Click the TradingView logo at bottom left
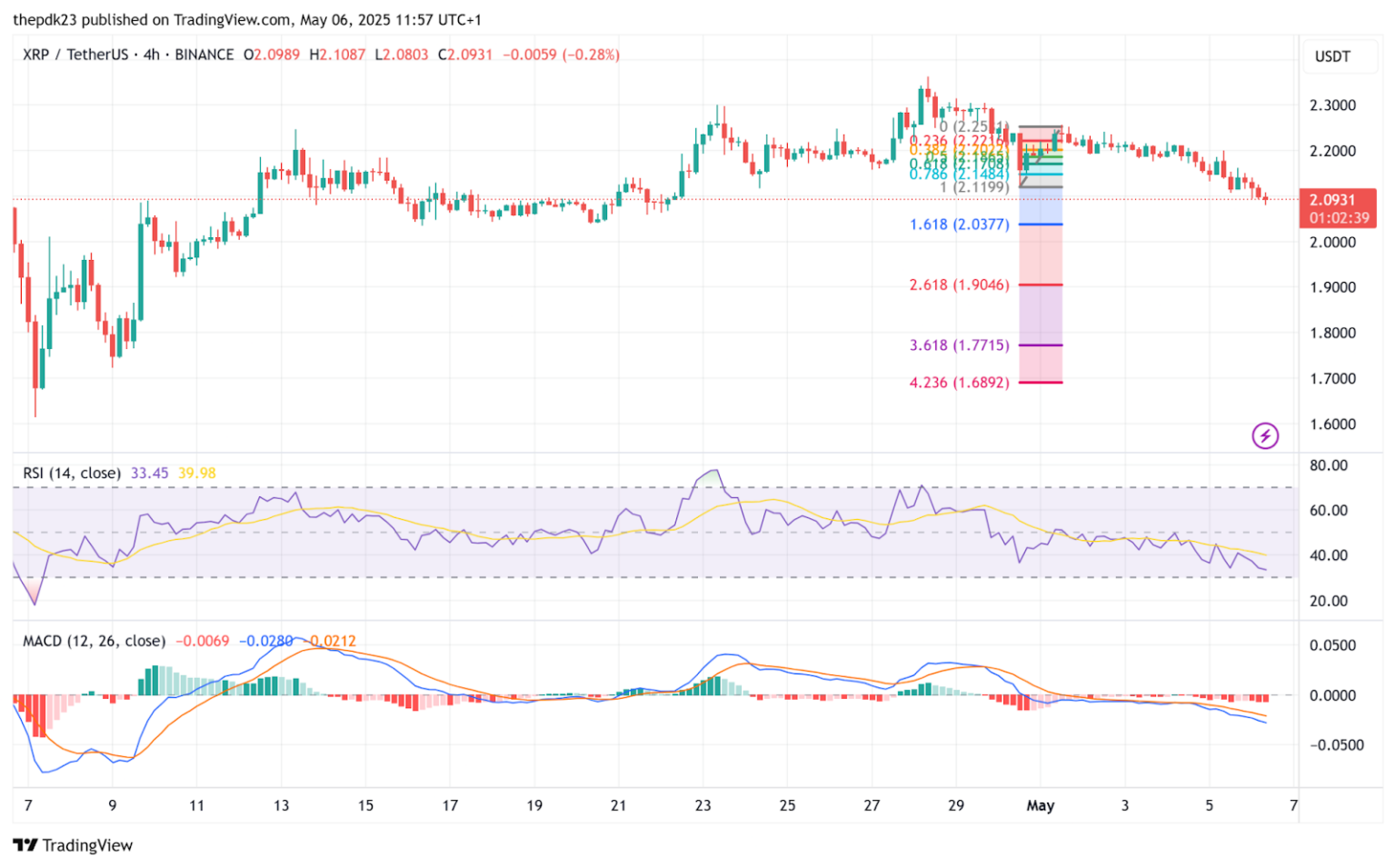This screenshot has width=1396, height=868. tap(74, 845)
